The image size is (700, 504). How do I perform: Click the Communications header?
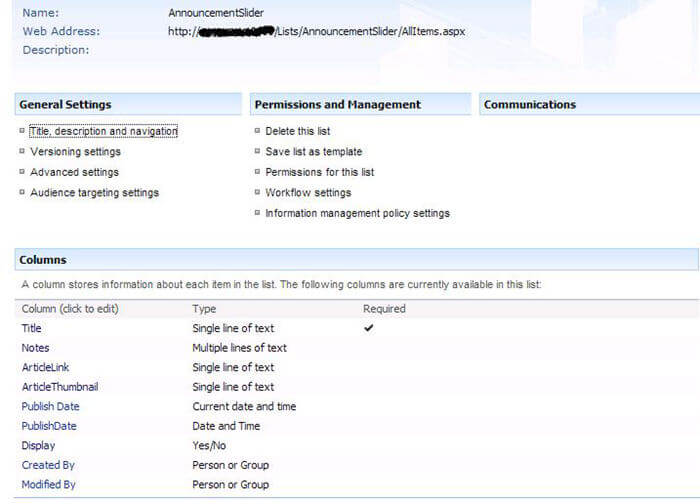click(x=589, y=104)
